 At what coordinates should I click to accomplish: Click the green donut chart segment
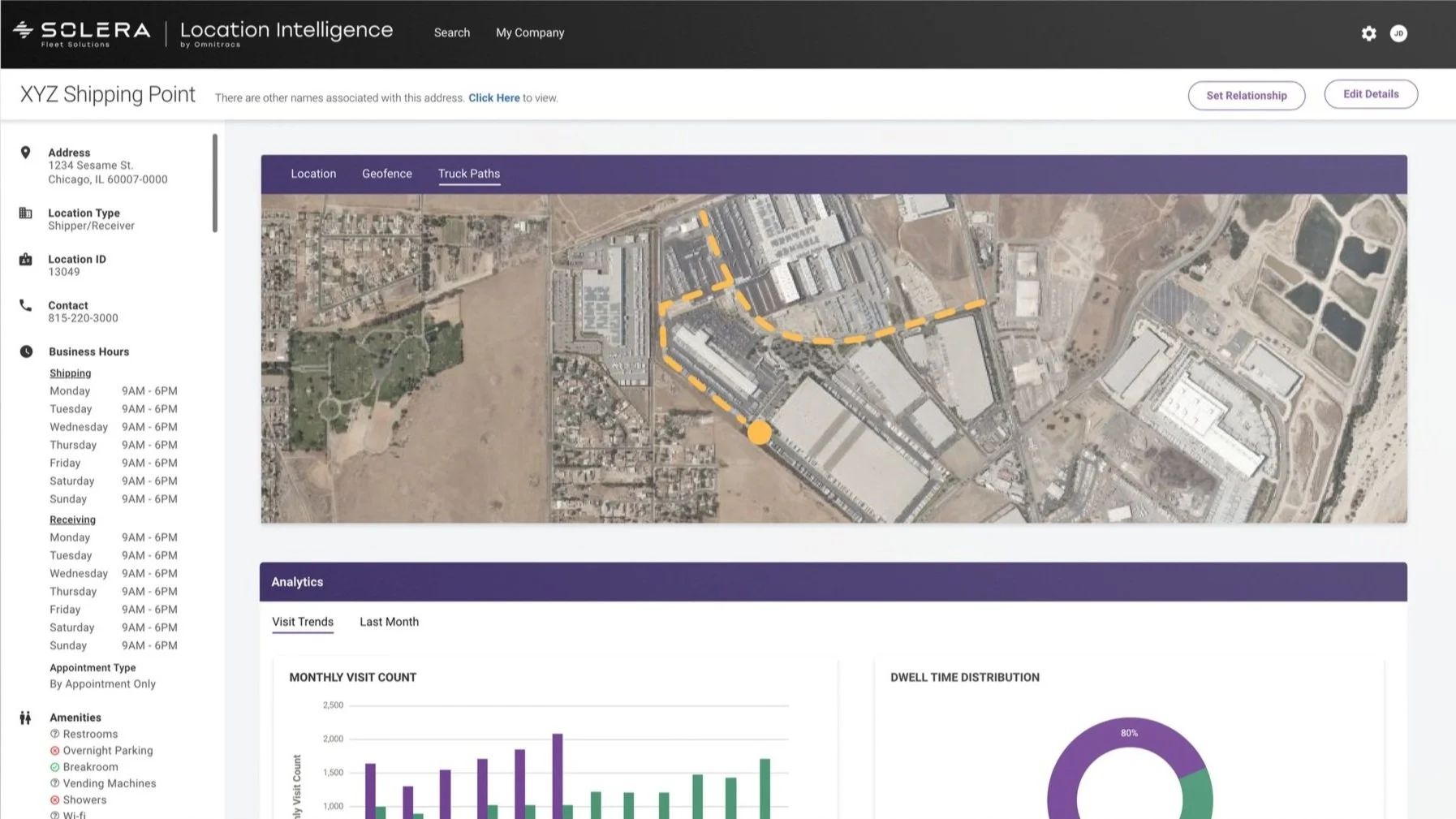pyautogui.click(x=1196, y=794)
